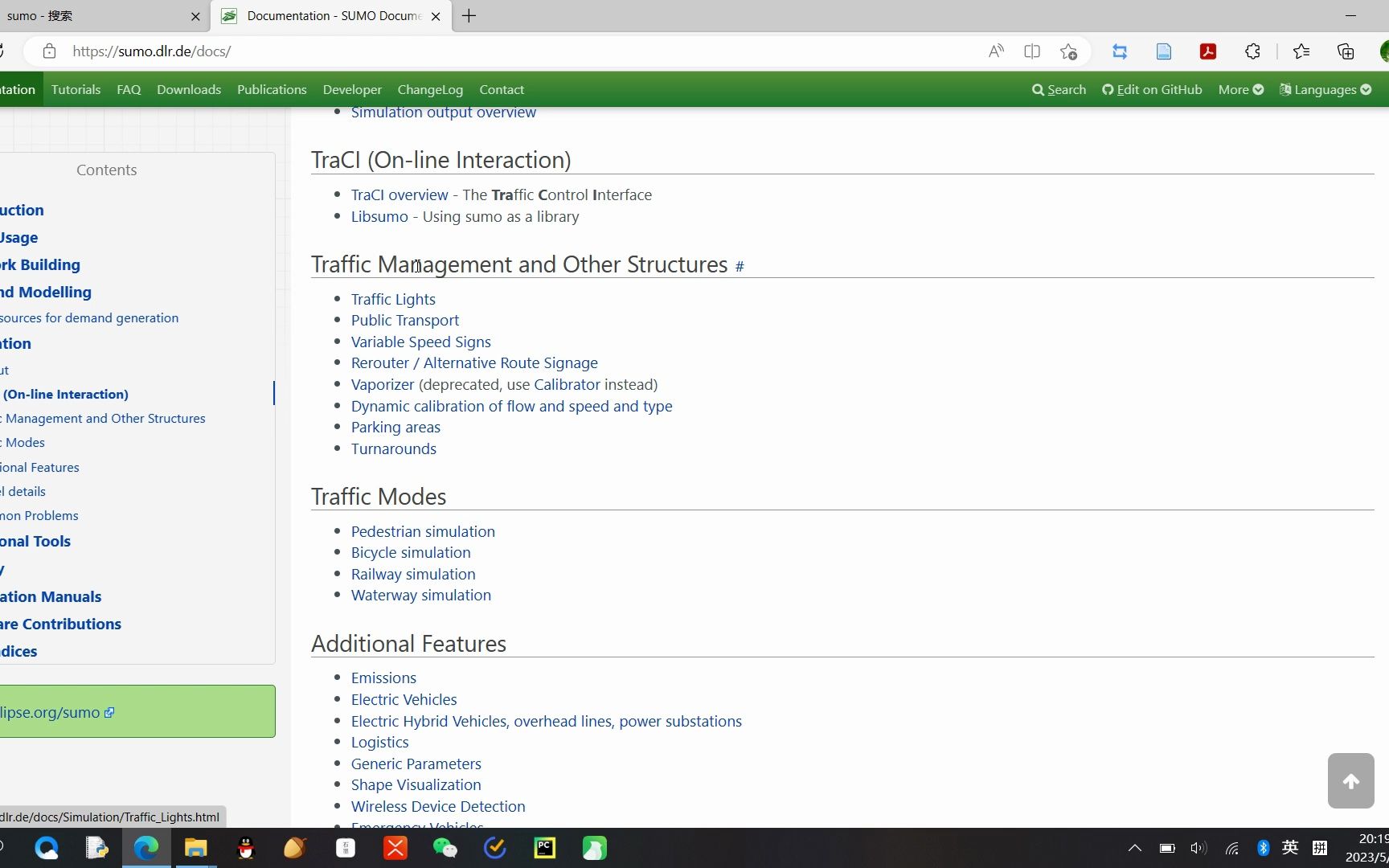The width and height of the screenshot is (1389, 868).
Task: Open volume control in system tray
Action: (1198, 848)
